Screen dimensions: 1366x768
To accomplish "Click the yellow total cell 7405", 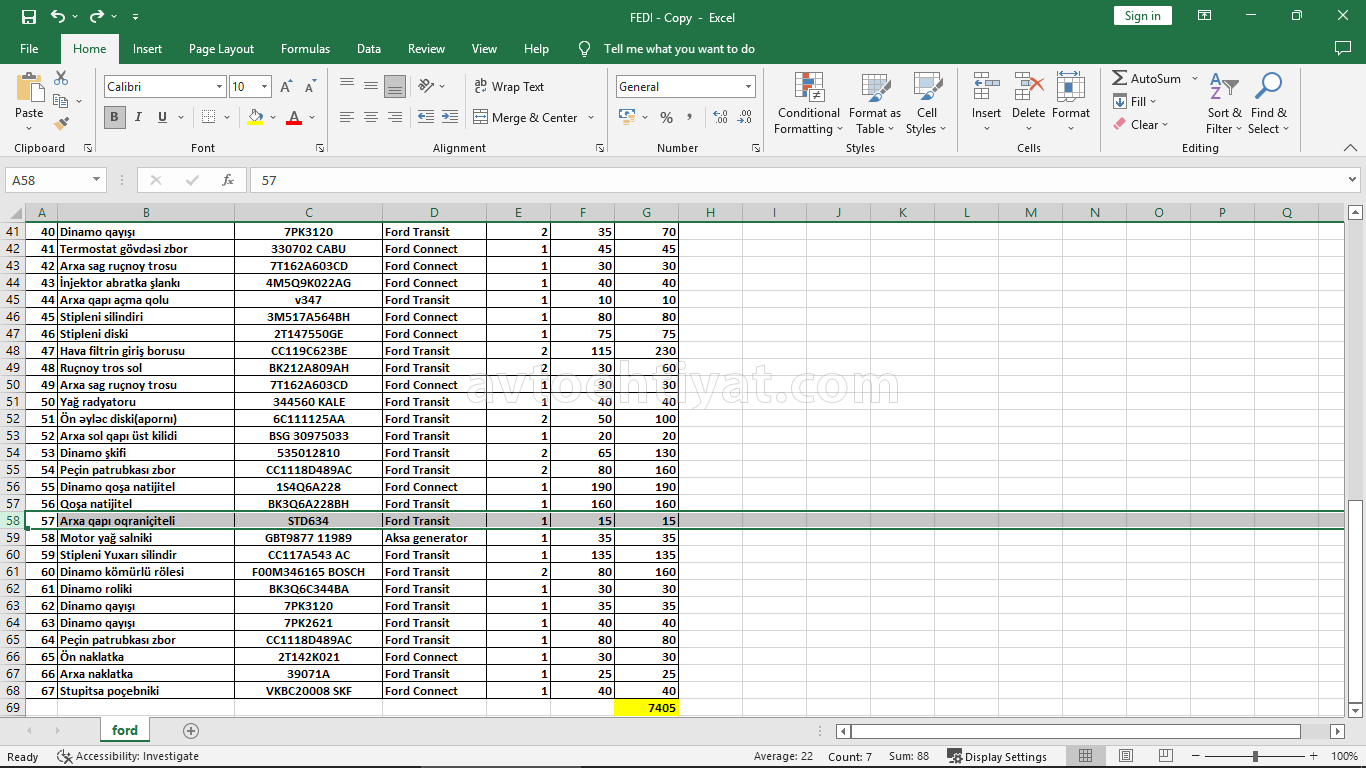I will click(646, 708).
